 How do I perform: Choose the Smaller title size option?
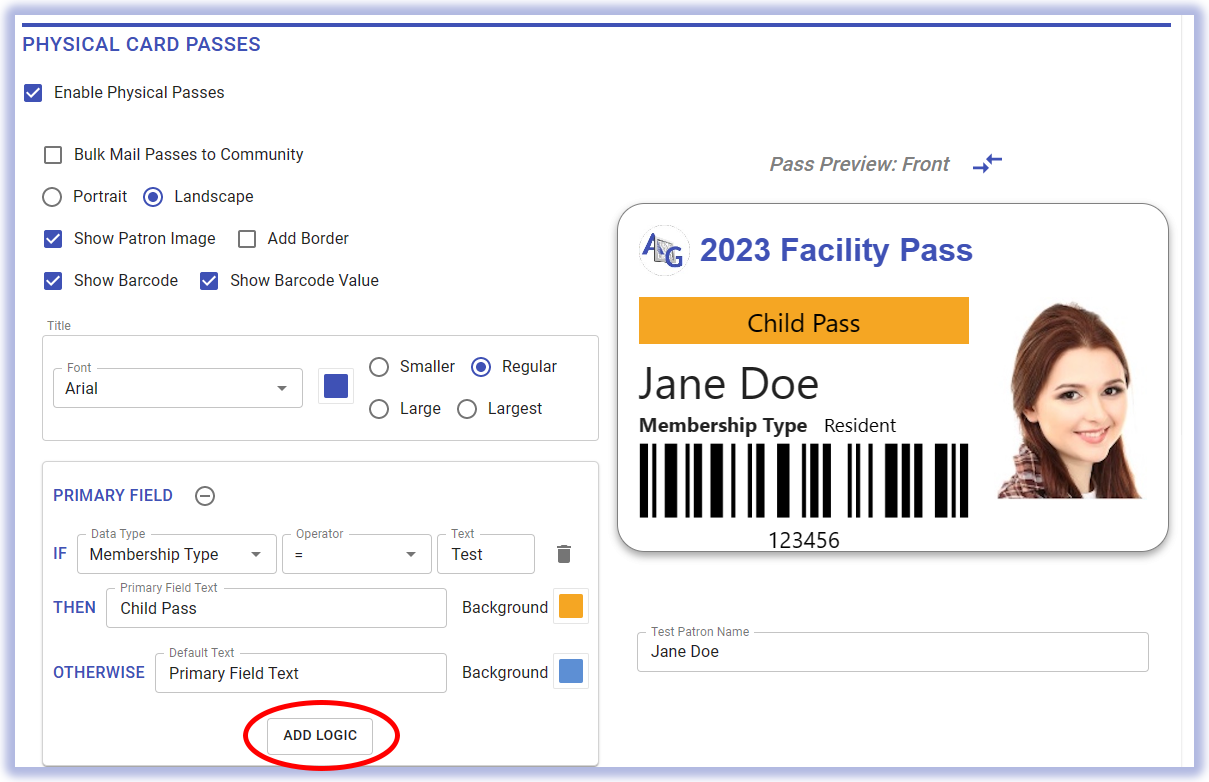click(x=379, y=367)
